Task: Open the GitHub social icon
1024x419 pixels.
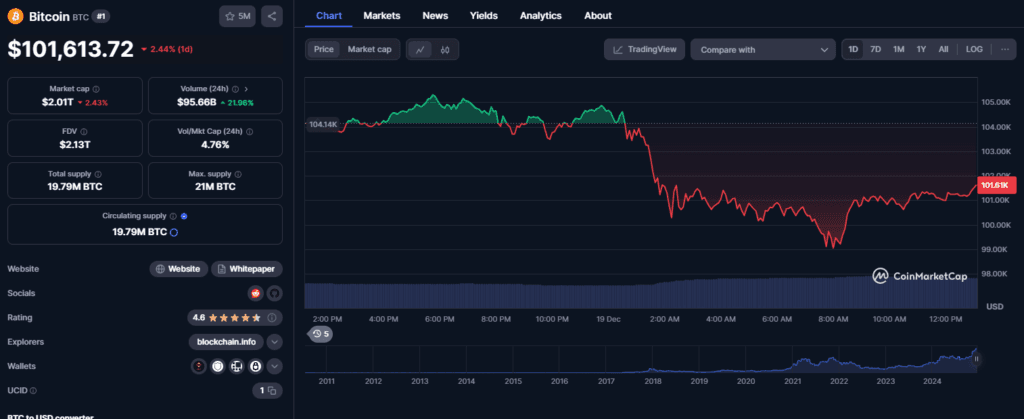Action: pyautogui.click(x=274, y=293)
